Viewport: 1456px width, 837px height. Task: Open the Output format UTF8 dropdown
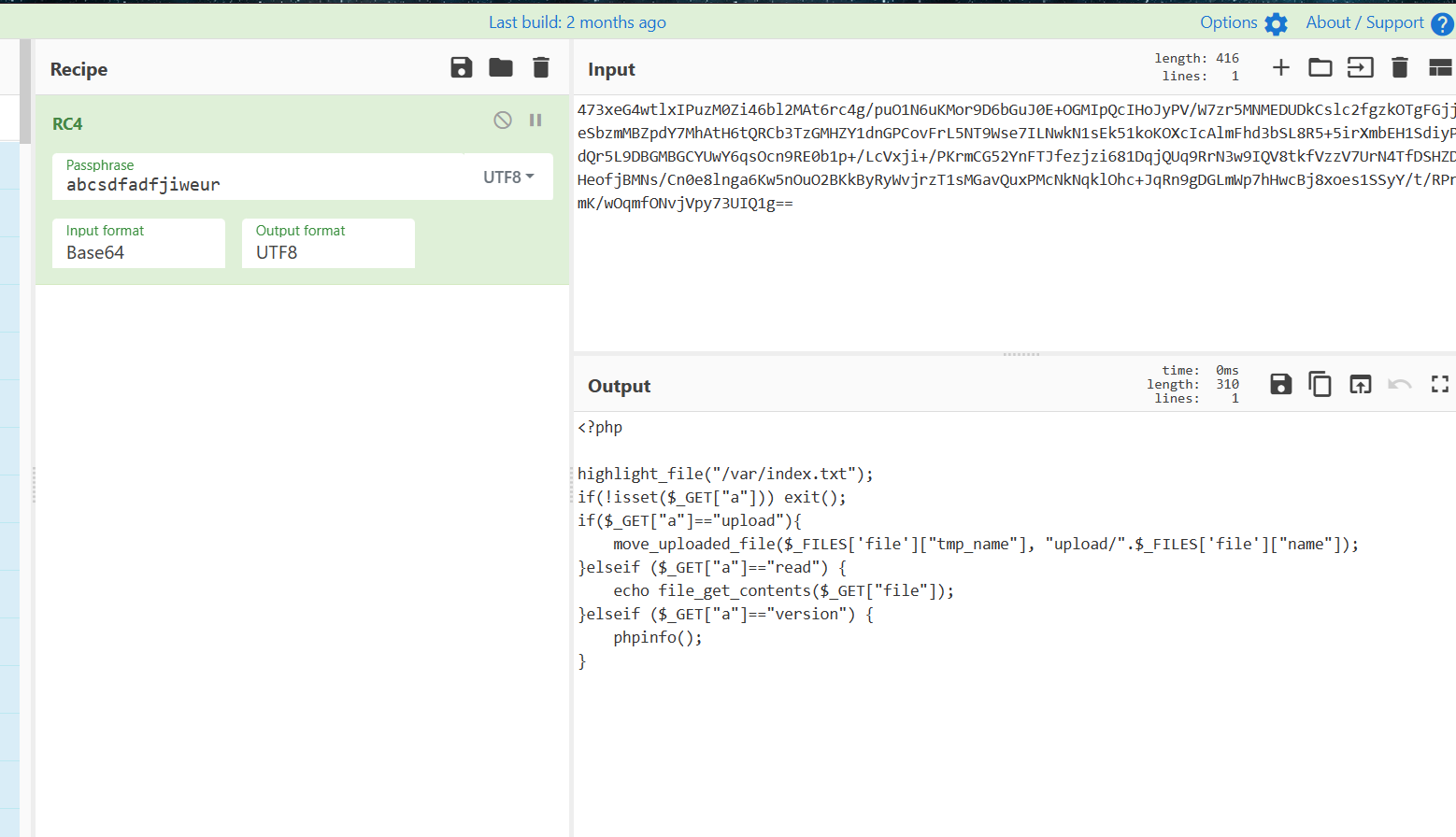328,243
